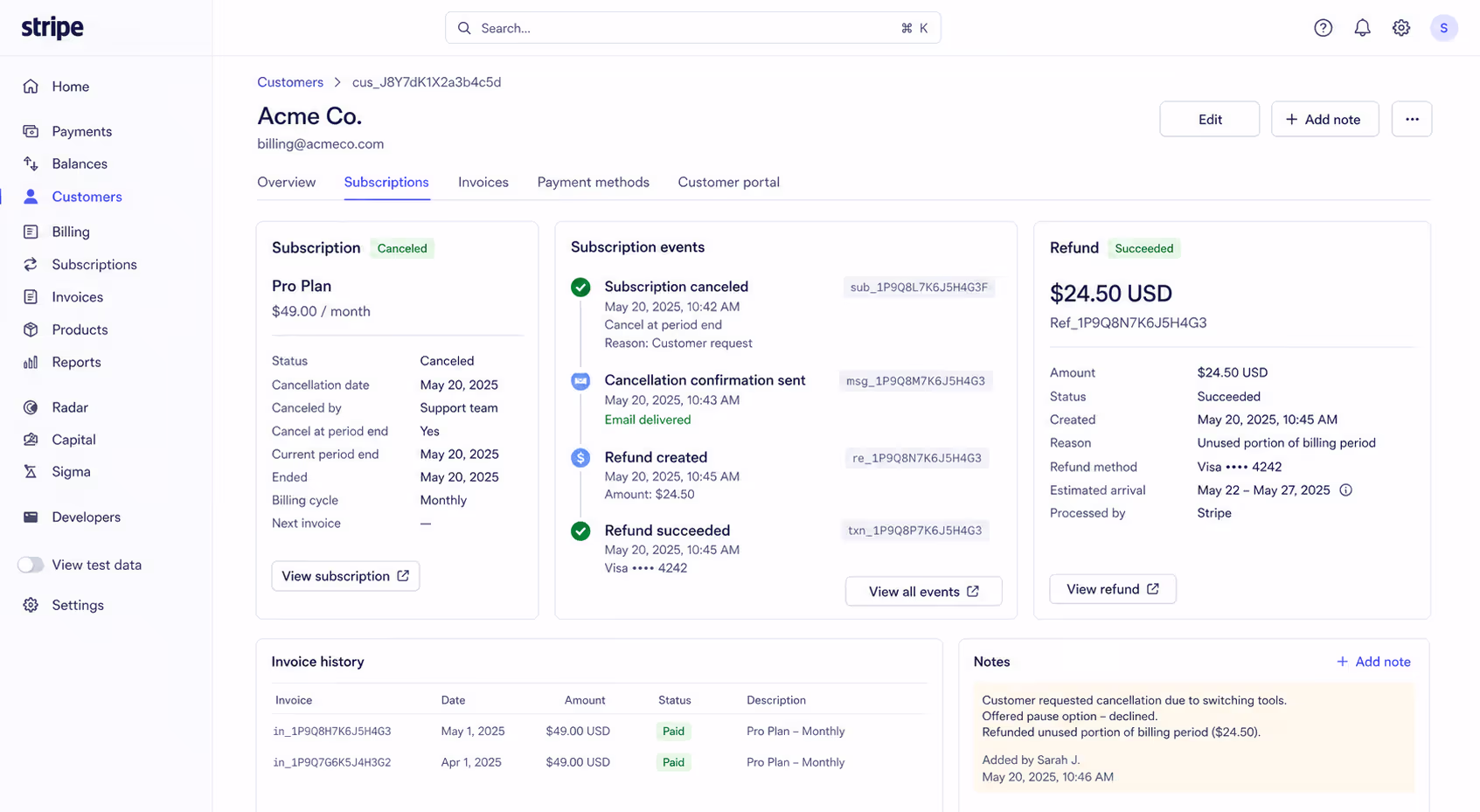Image resolution: width=1480 pixels, height=812 pixels.
Task: Click the Stripe logo
Action: click(52, 28)
